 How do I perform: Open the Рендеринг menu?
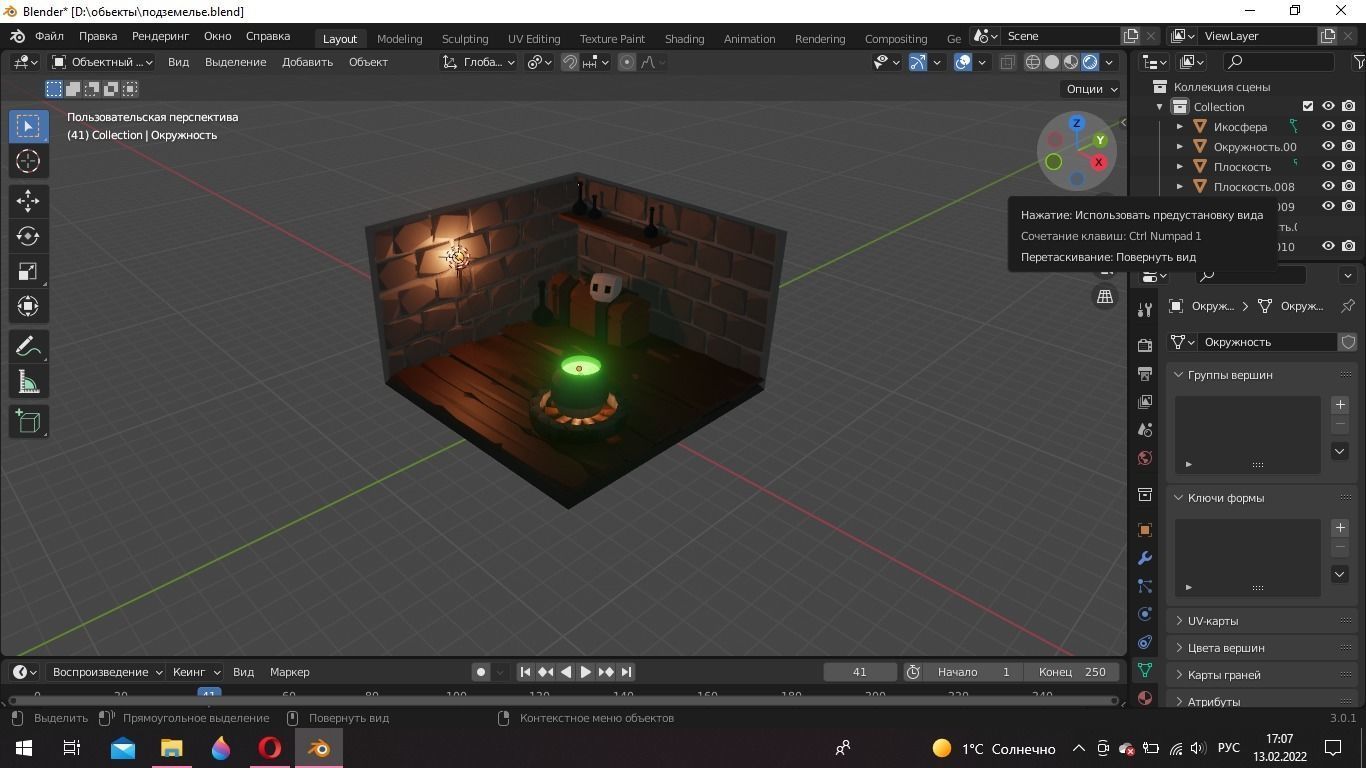(x=160, y=36)
